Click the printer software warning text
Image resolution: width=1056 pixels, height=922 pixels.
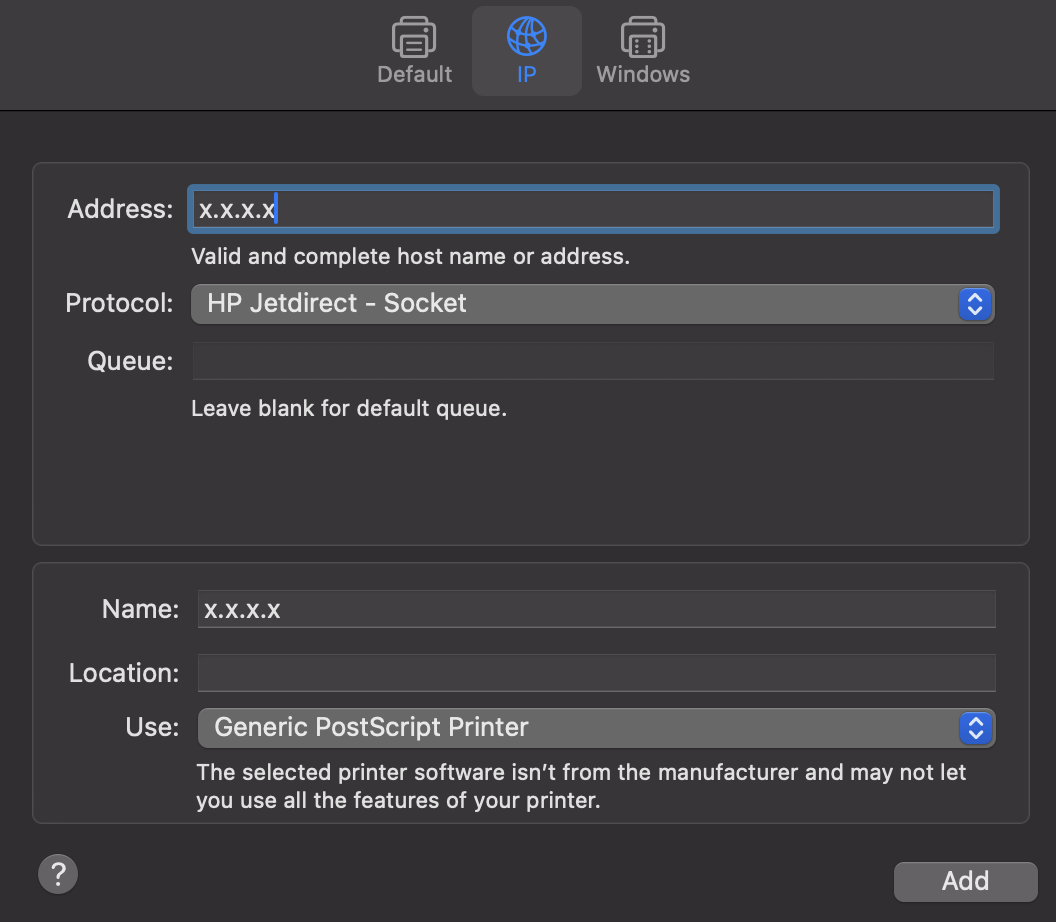pyautogui.click(x=581, y=786)
